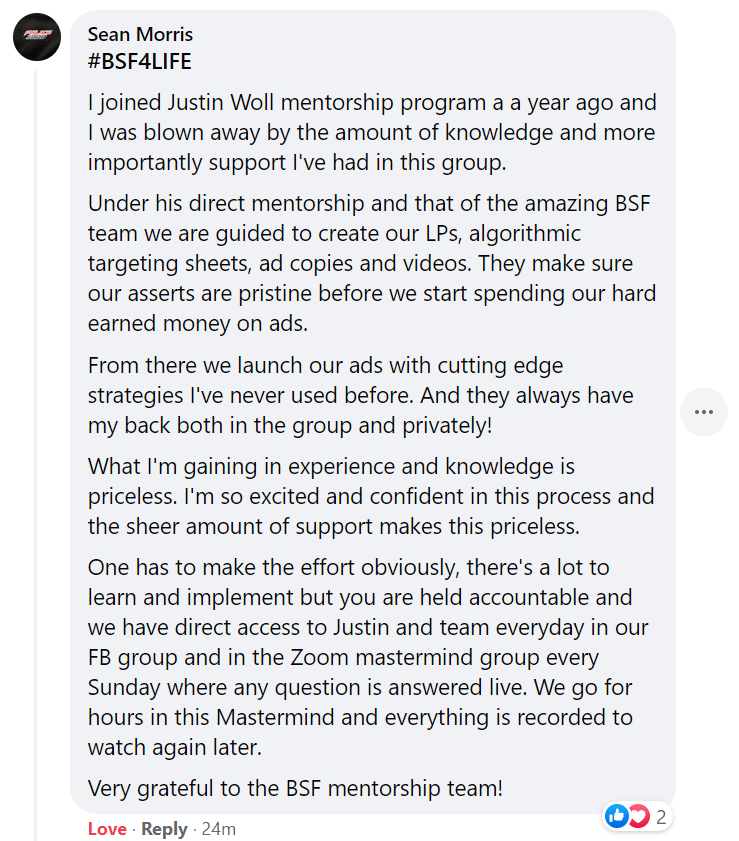Click the line 'Very grateful to the BSF mentorship team!'
The image size is (739, 841).
[x=295, y=788]
